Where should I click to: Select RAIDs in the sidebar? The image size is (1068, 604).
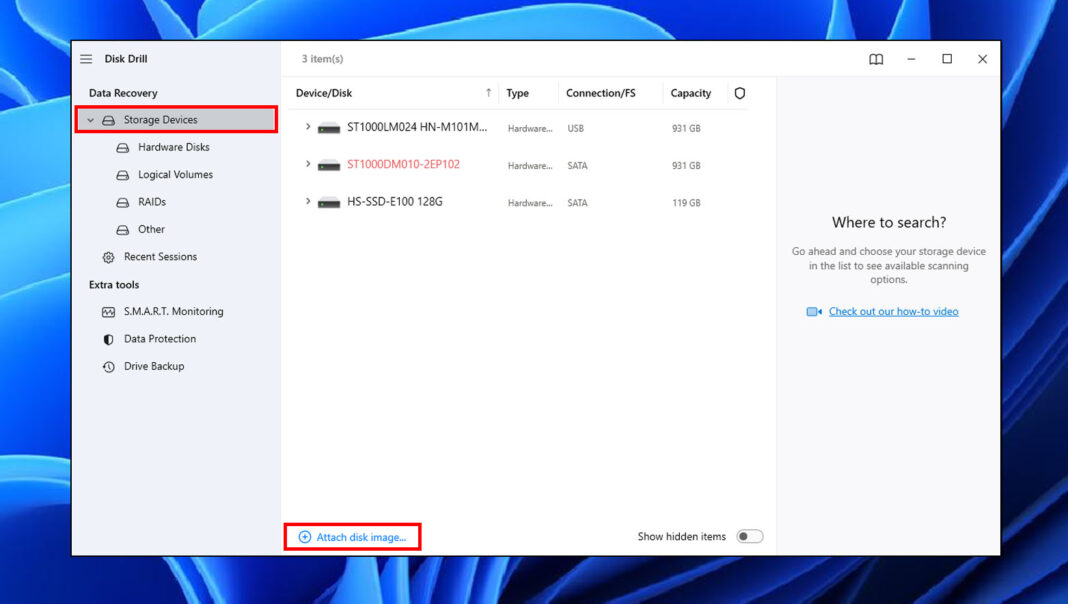(152, 201)
